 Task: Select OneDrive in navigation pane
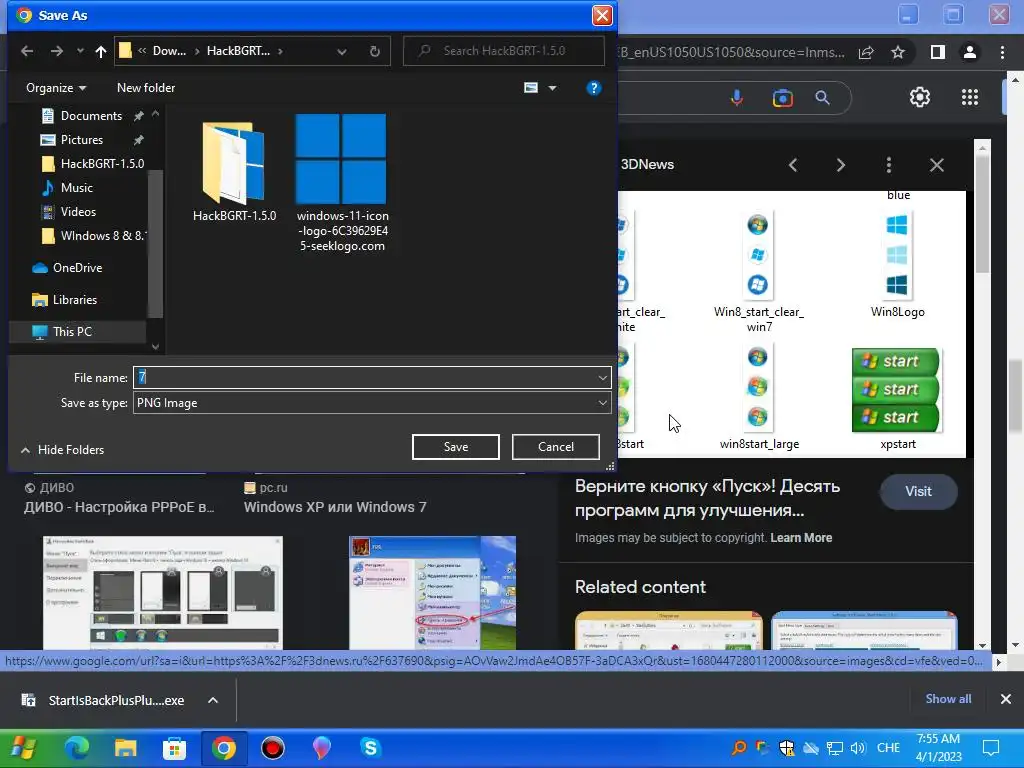[77, 268]
